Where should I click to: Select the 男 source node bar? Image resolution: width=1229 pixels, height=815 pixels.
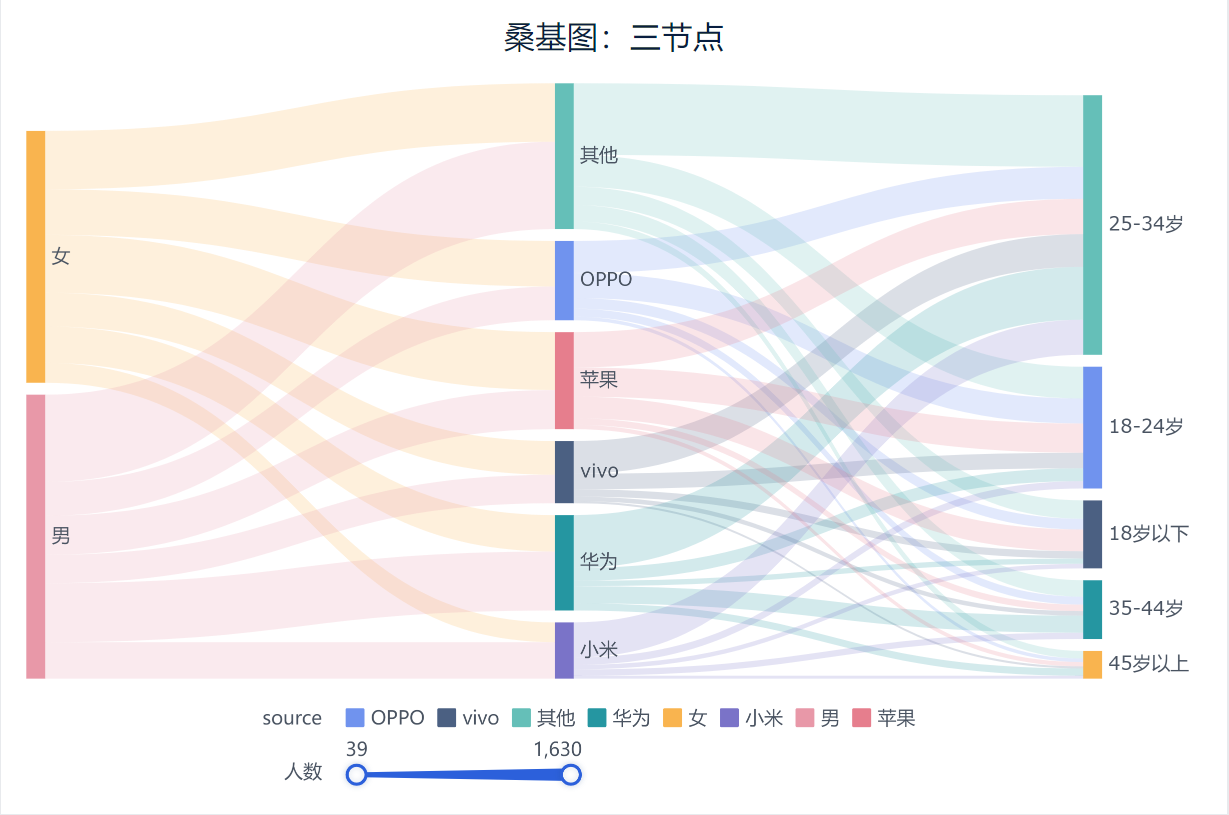36,536
